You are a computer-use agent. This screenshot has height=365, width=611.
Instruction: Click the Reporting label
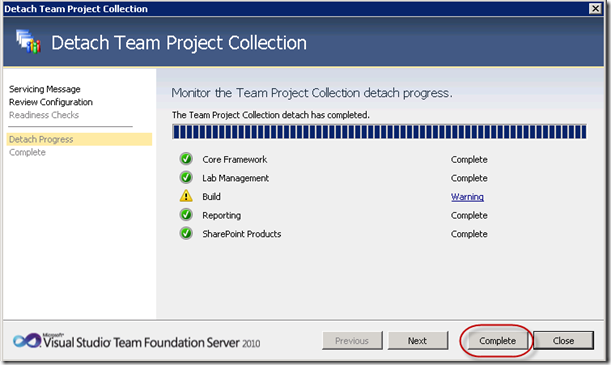point(221,215)
